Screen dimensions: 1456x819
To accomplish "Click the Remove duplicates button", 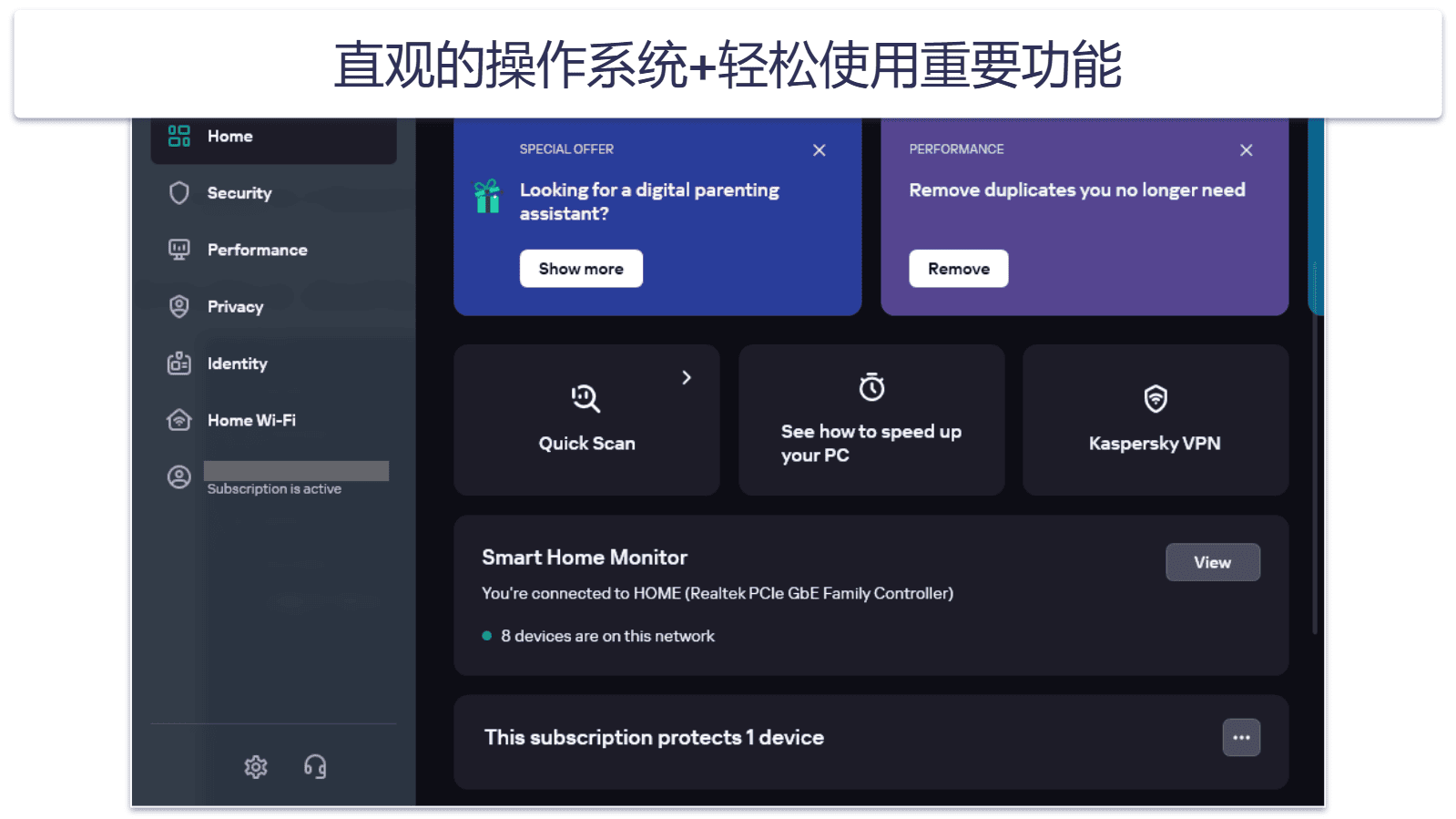I will (x=959, y=269).
